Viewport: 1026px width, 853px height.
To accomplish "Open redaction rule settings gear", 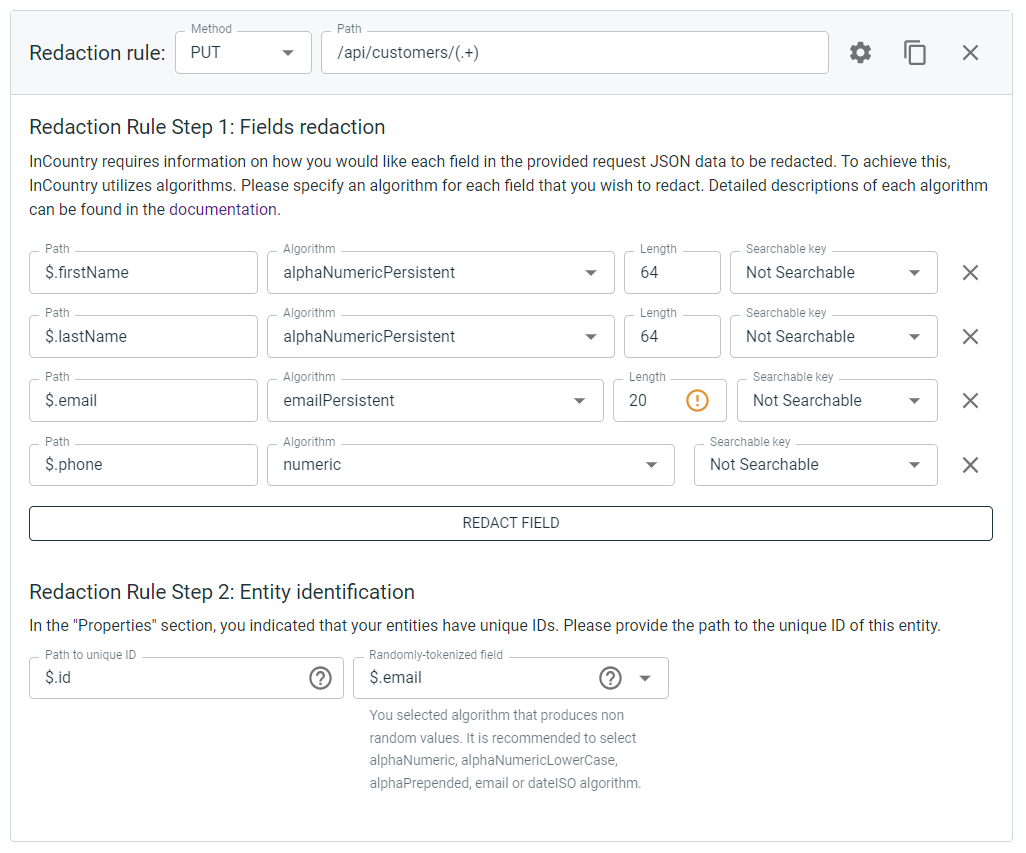I will click(860, 53).
